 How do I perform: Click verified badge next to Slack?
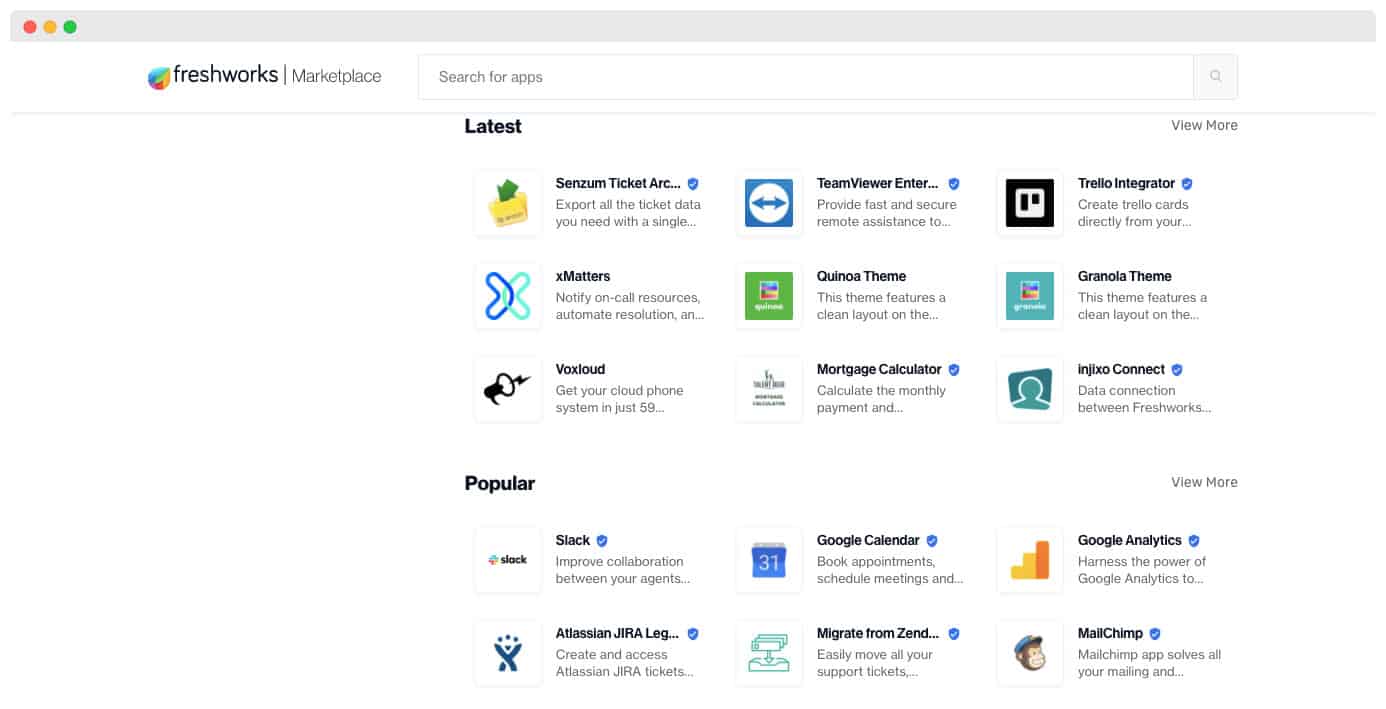[x=602, y=541]
